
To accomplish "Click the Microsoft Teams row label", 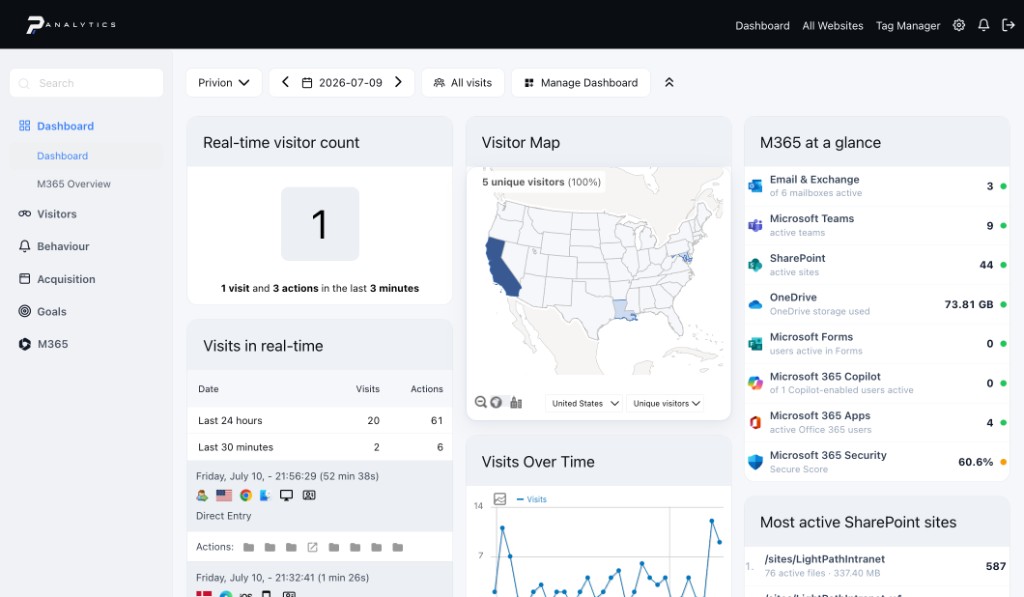I will (x=812, y=218).
